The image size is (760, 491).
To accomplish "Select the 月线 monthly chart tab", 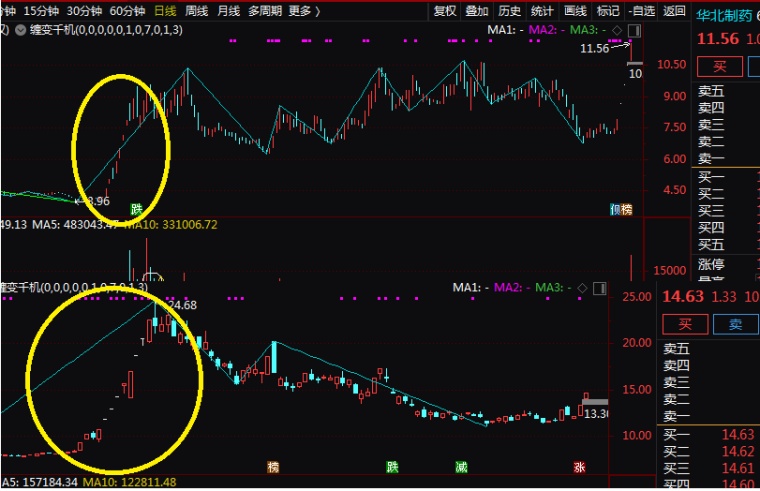I will point(229,11).
